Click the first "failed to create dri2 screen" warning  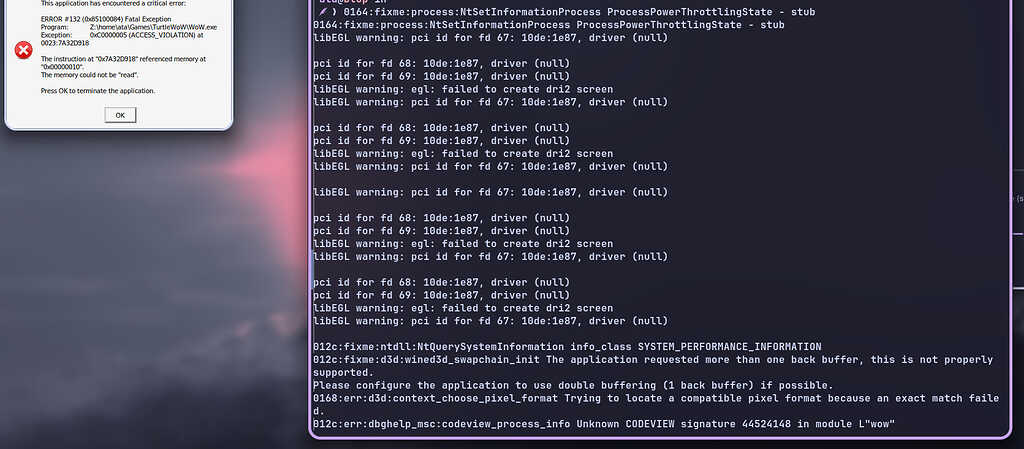pos(463,89)
